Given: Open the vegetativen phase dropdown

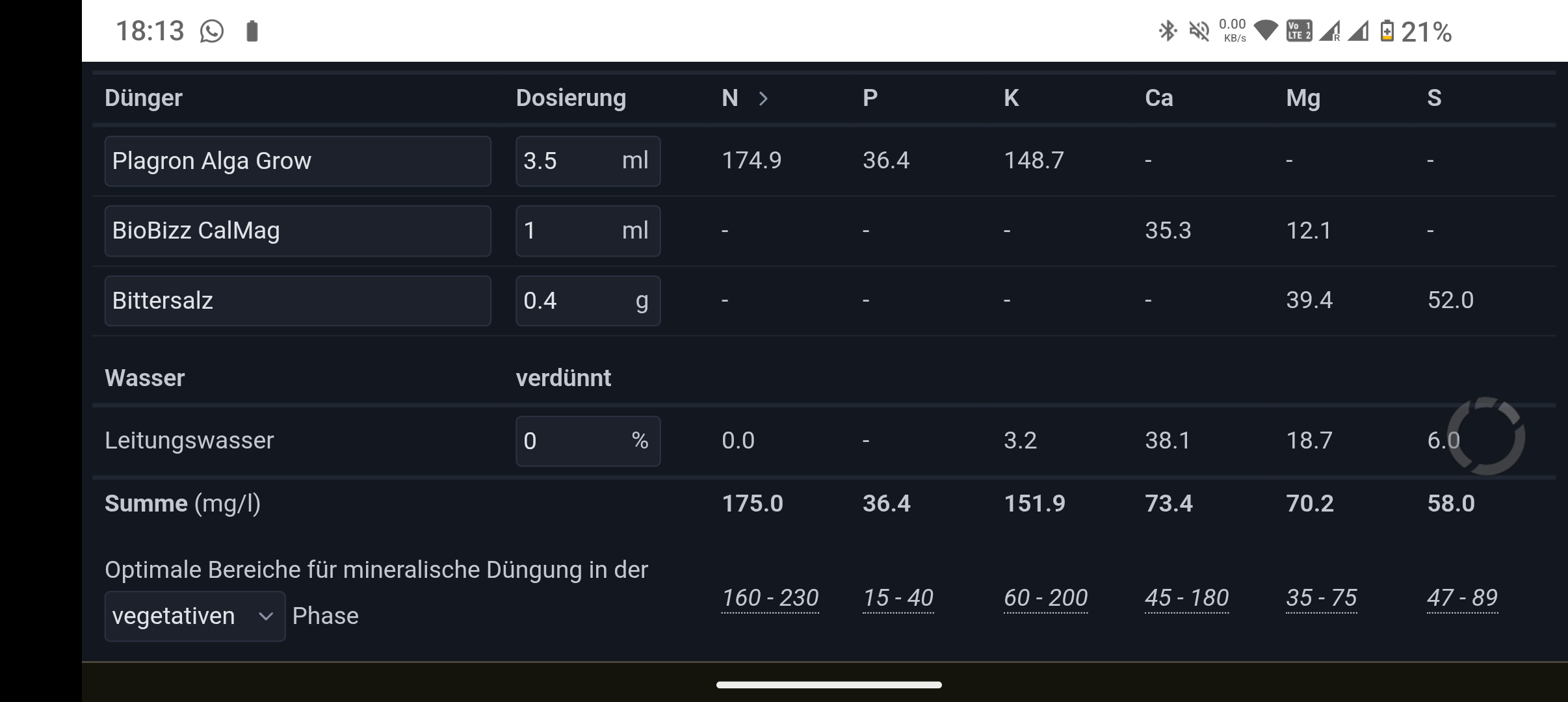Looking at the screenshot, I should point(194,616).
